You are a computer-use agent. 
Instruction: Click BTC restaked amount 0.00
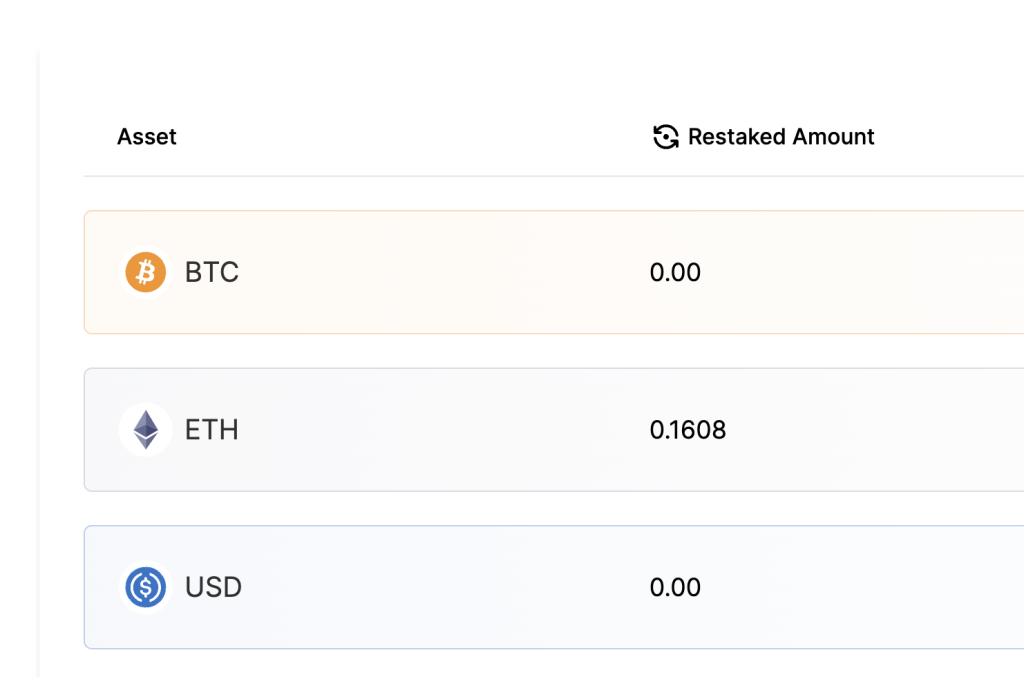(675, 272)
